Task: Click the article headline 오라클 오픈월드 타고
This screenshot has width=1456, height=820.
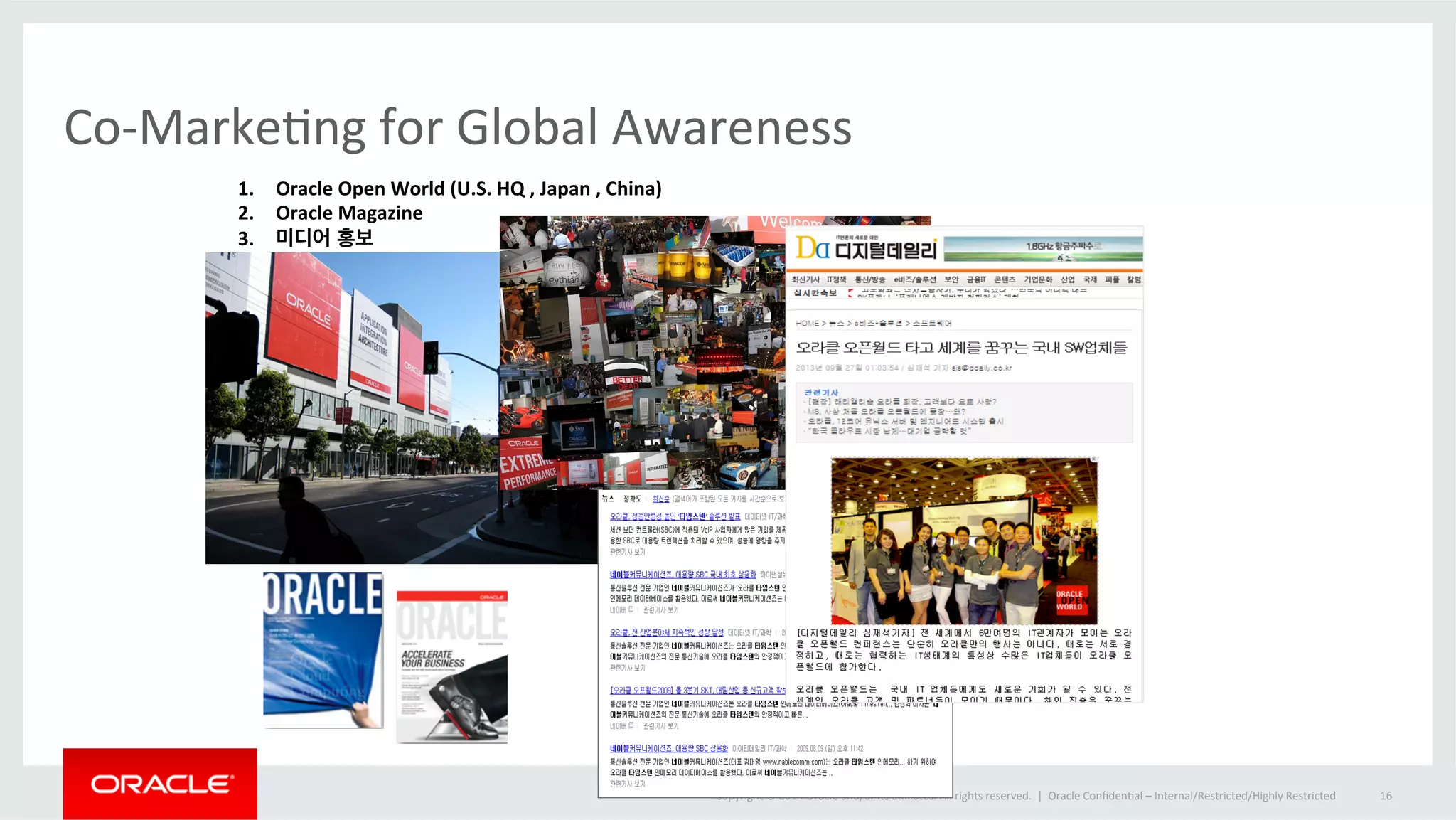Action: pos(961,348)
